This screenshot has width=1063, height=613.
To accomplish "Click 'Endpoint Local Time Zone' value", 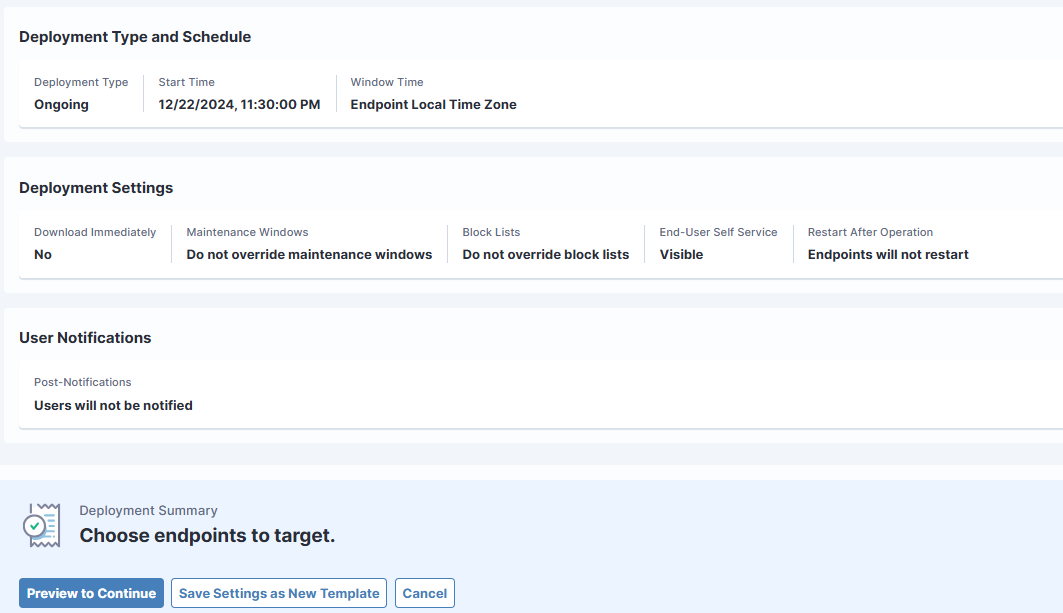I will (x=433, y=104).
